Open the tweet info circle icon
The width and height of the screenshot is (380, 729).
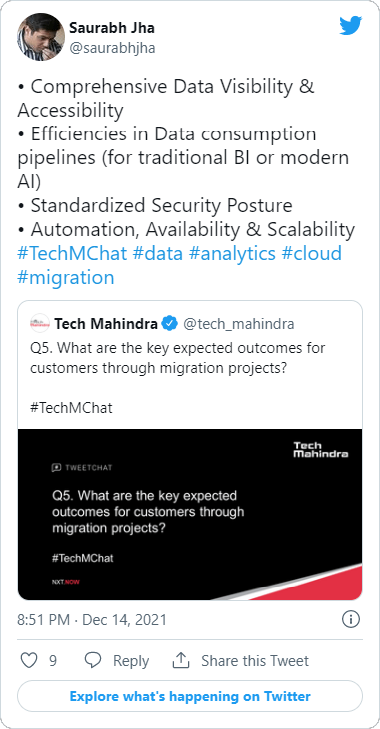coord(351,619)
